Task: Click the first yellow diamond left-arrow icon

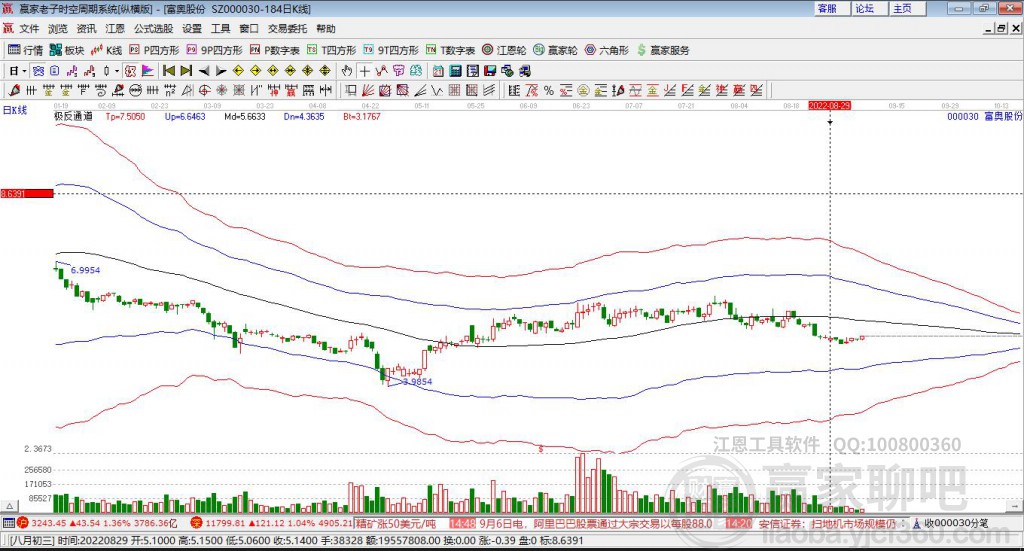Action: [x=238, y=71]
